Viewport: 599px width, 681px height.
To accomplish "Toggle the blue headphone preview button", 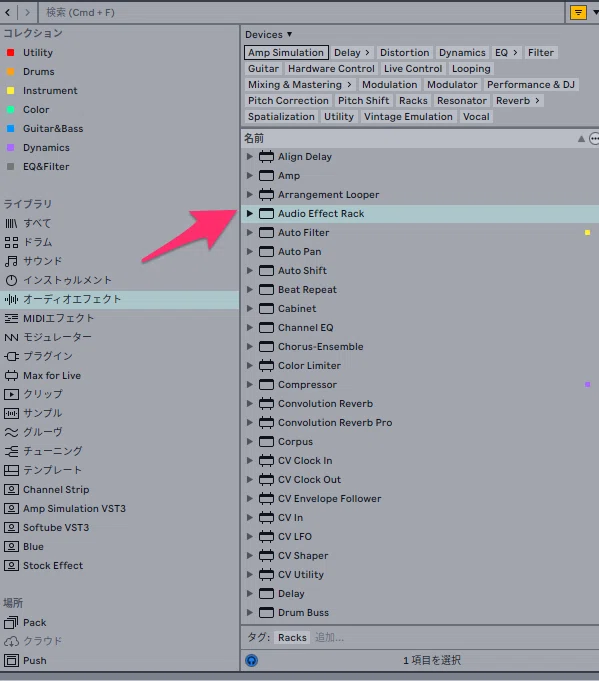I will [x=252, y=661].
